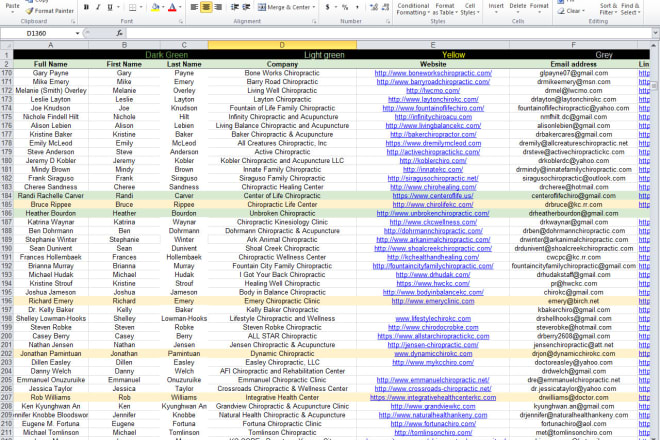Select cell 'Randi Rachelle Carver'
This screenshot has height=440, width=660.
coord(51,196)
